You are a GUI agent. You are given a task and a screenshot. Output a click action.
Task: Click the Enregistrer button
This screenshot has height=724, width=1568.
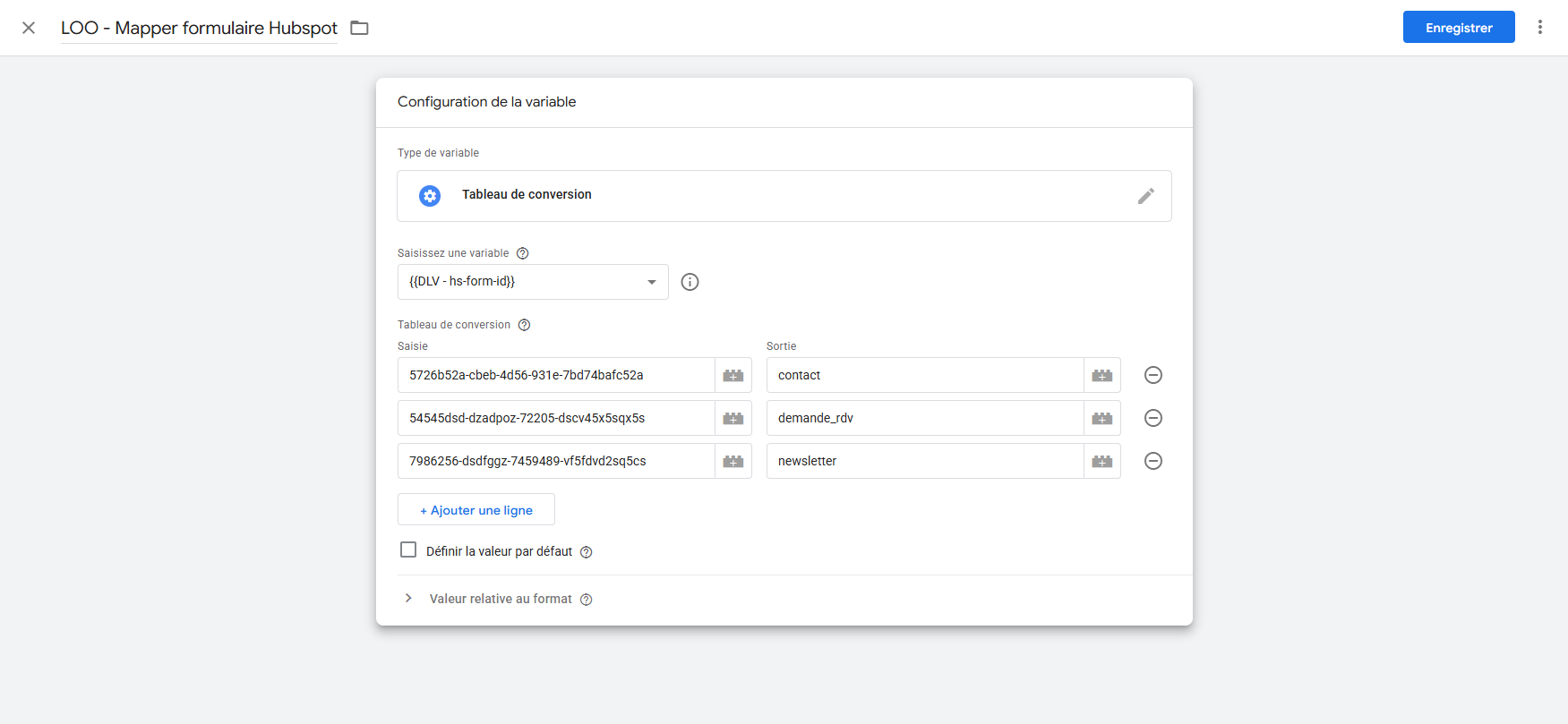[1458, 28]
